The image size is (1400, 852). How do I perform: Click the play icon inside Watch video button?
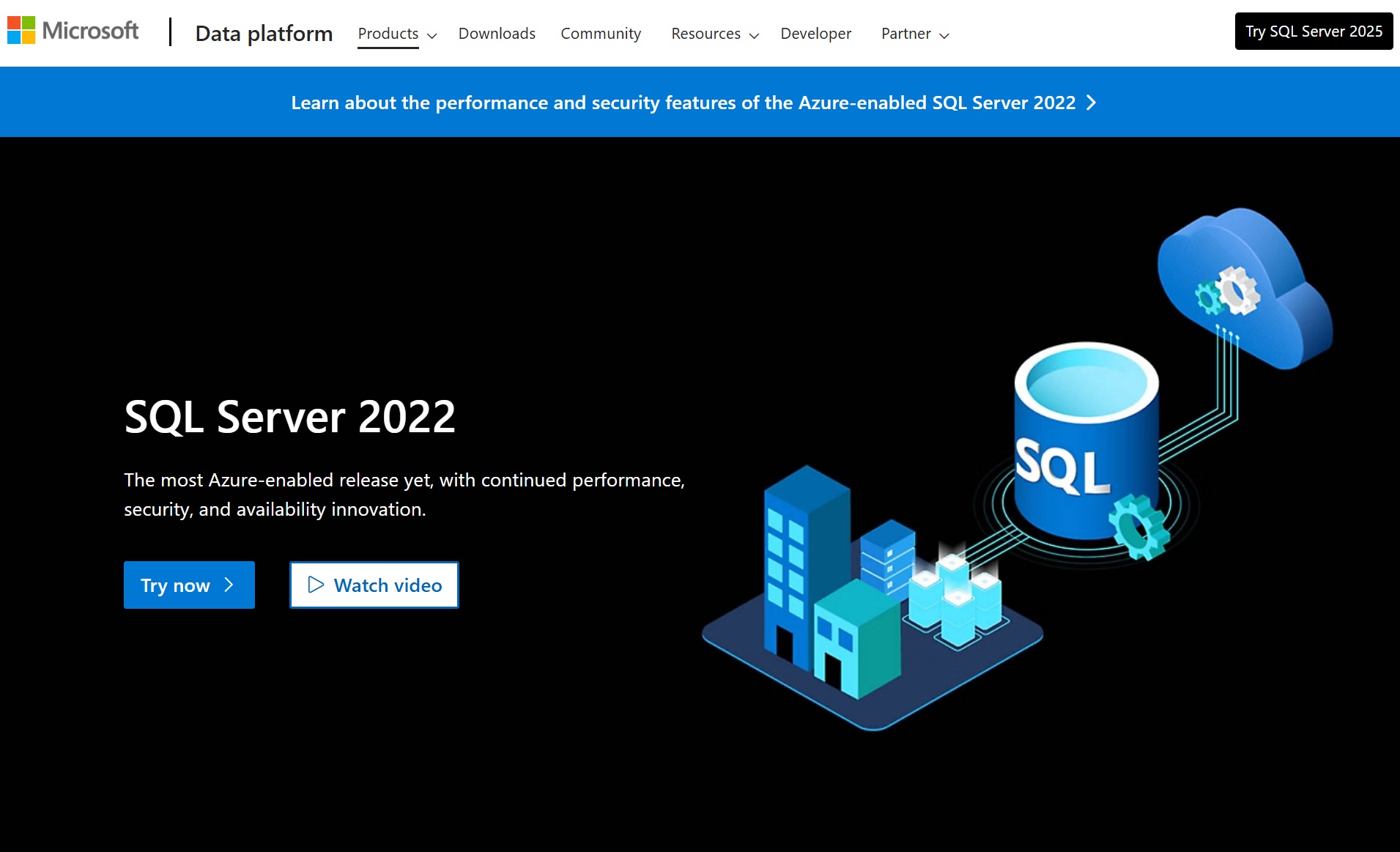click(x=316, y=585)
